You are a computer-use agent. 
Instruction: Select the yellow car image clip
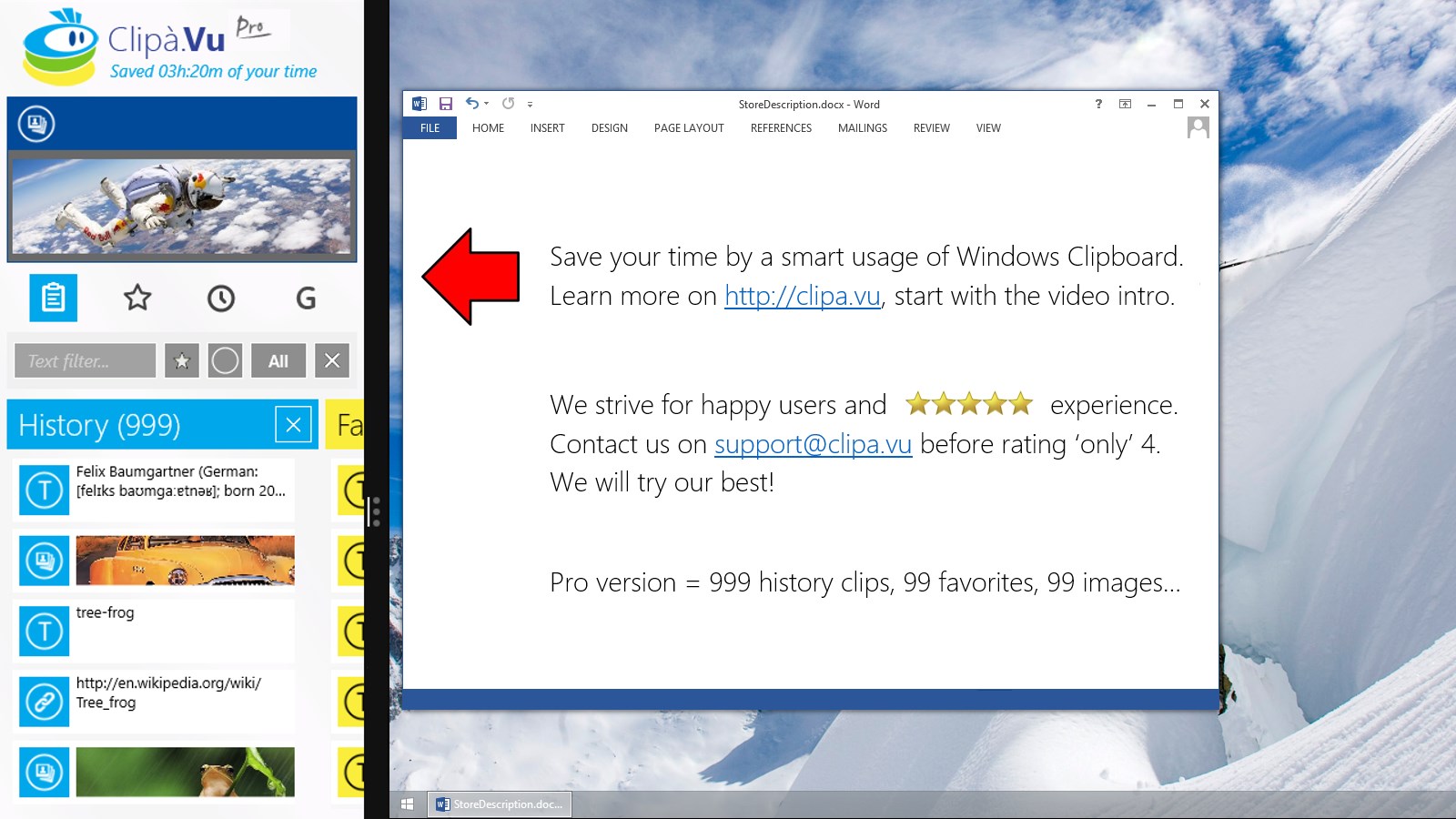click(x=185, y=560)
